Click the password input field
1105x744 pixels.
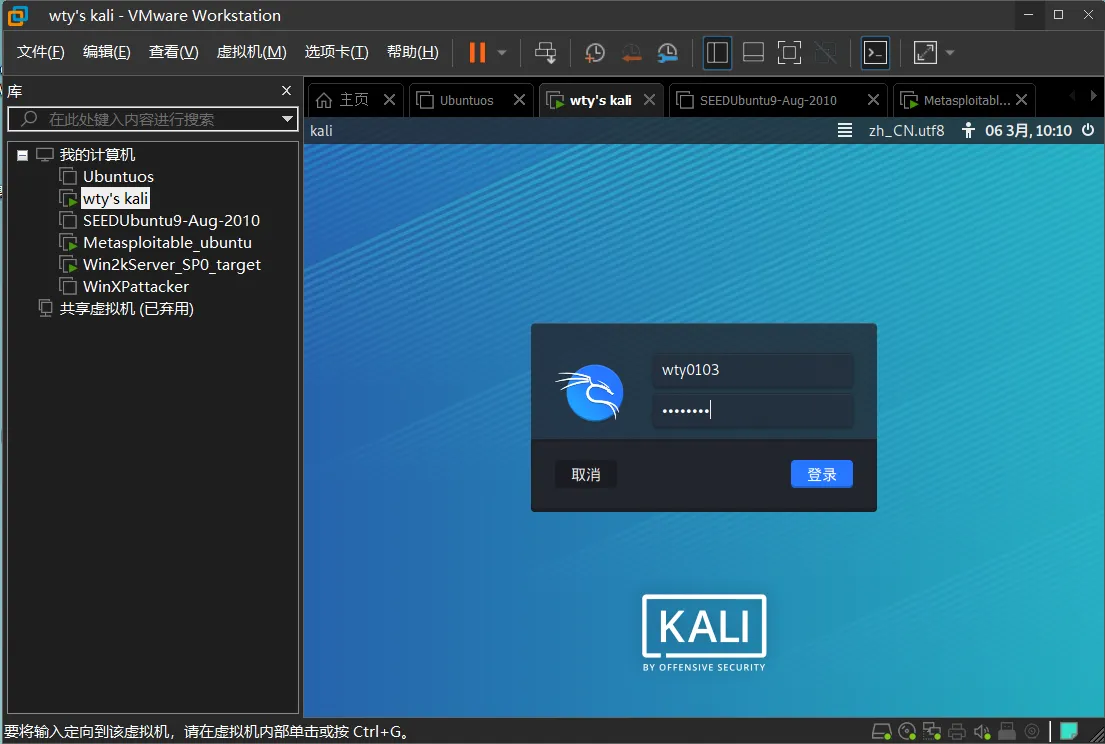click(753, 410)
